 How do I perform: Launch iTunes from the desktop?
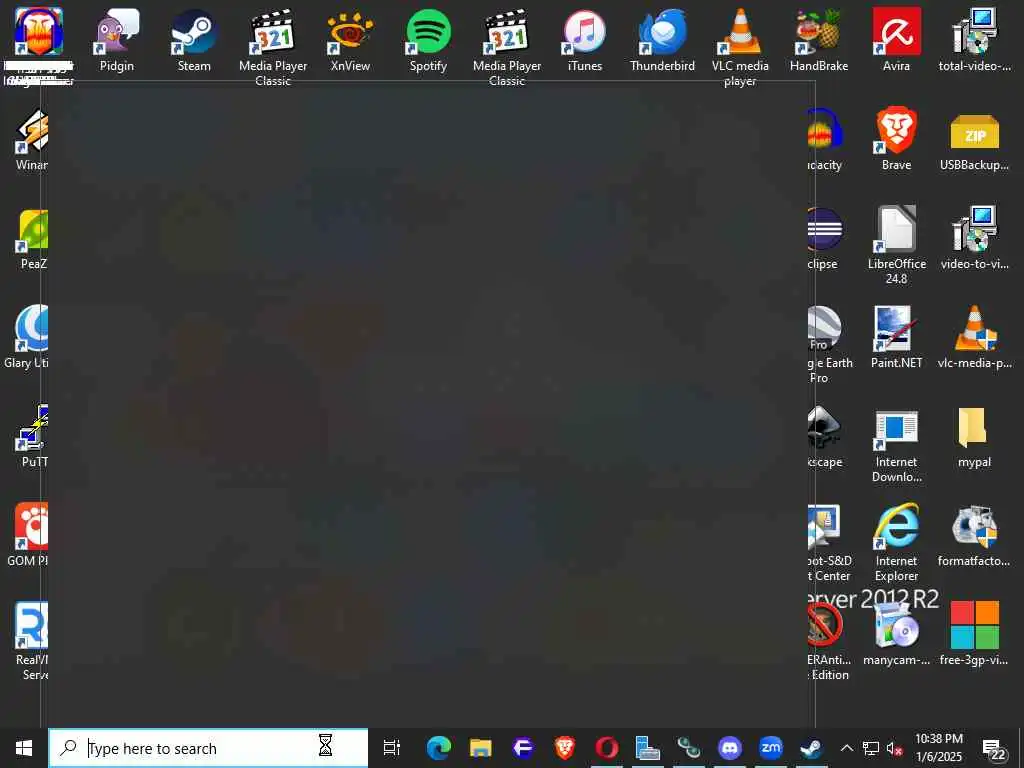click(584, 40)
